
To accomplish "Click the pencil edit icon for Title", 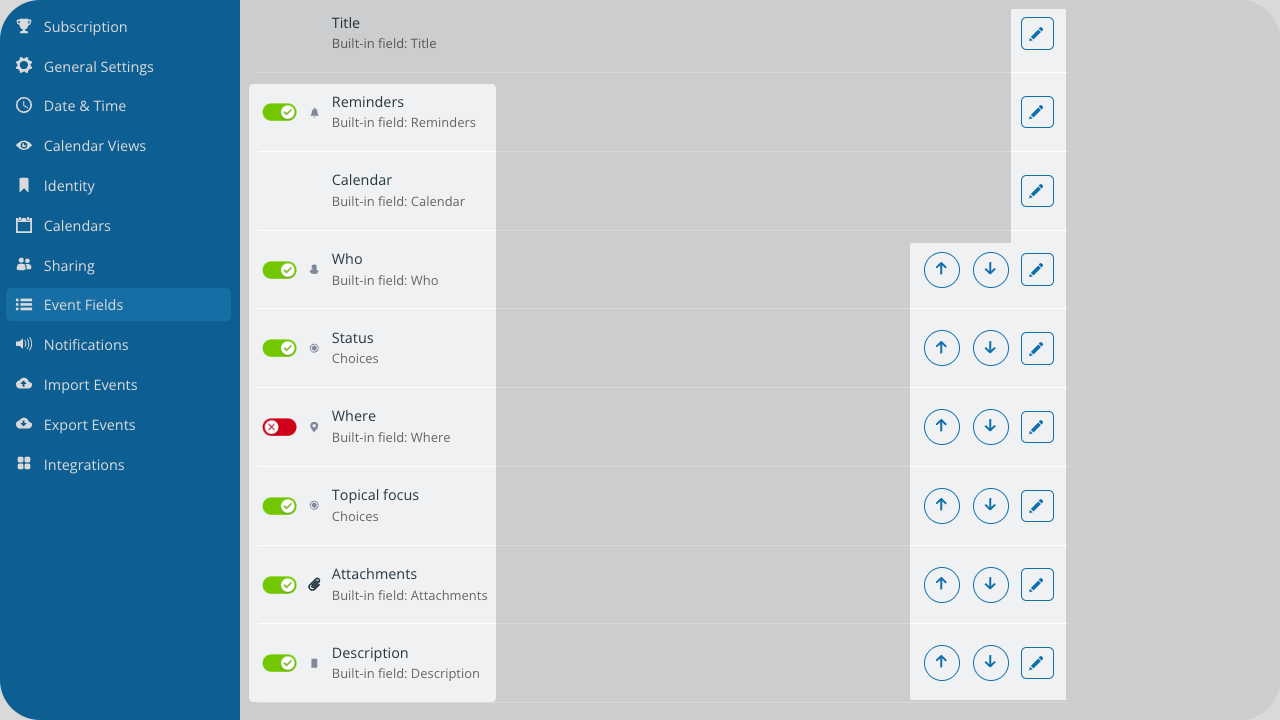I will (1037, 34).
